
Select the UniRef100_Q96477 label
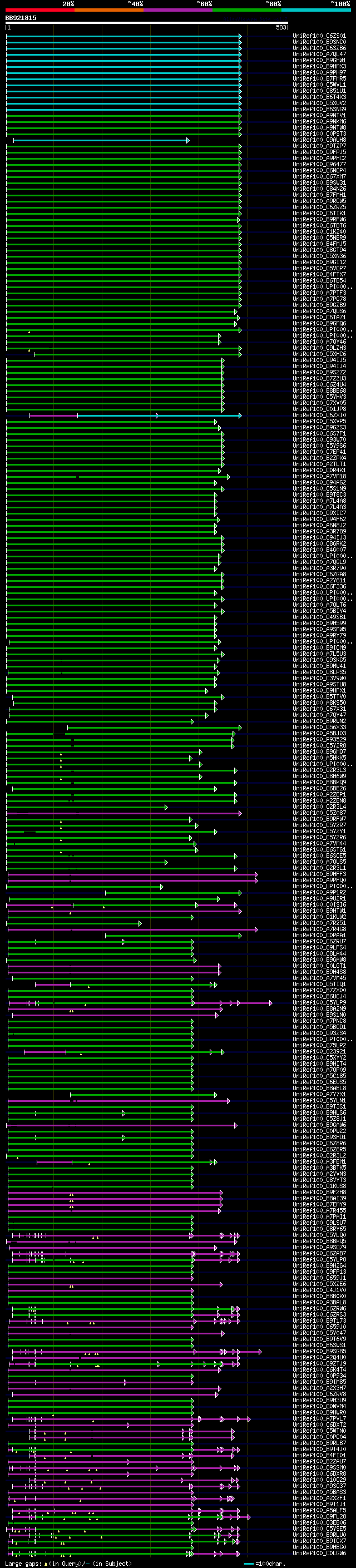point(319,164)
